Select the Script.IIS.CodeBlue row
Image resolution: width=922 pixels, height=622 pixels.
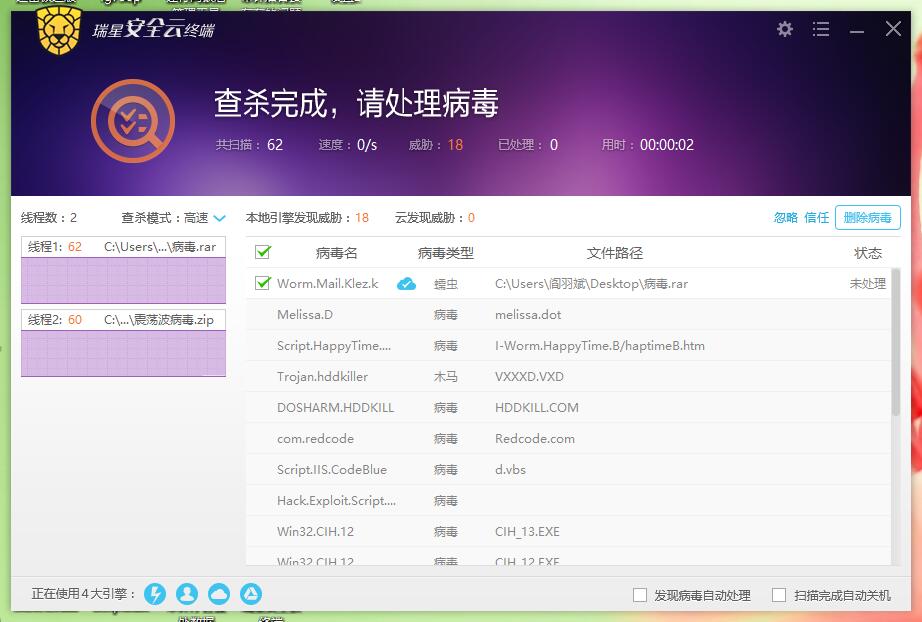(568, 470)
